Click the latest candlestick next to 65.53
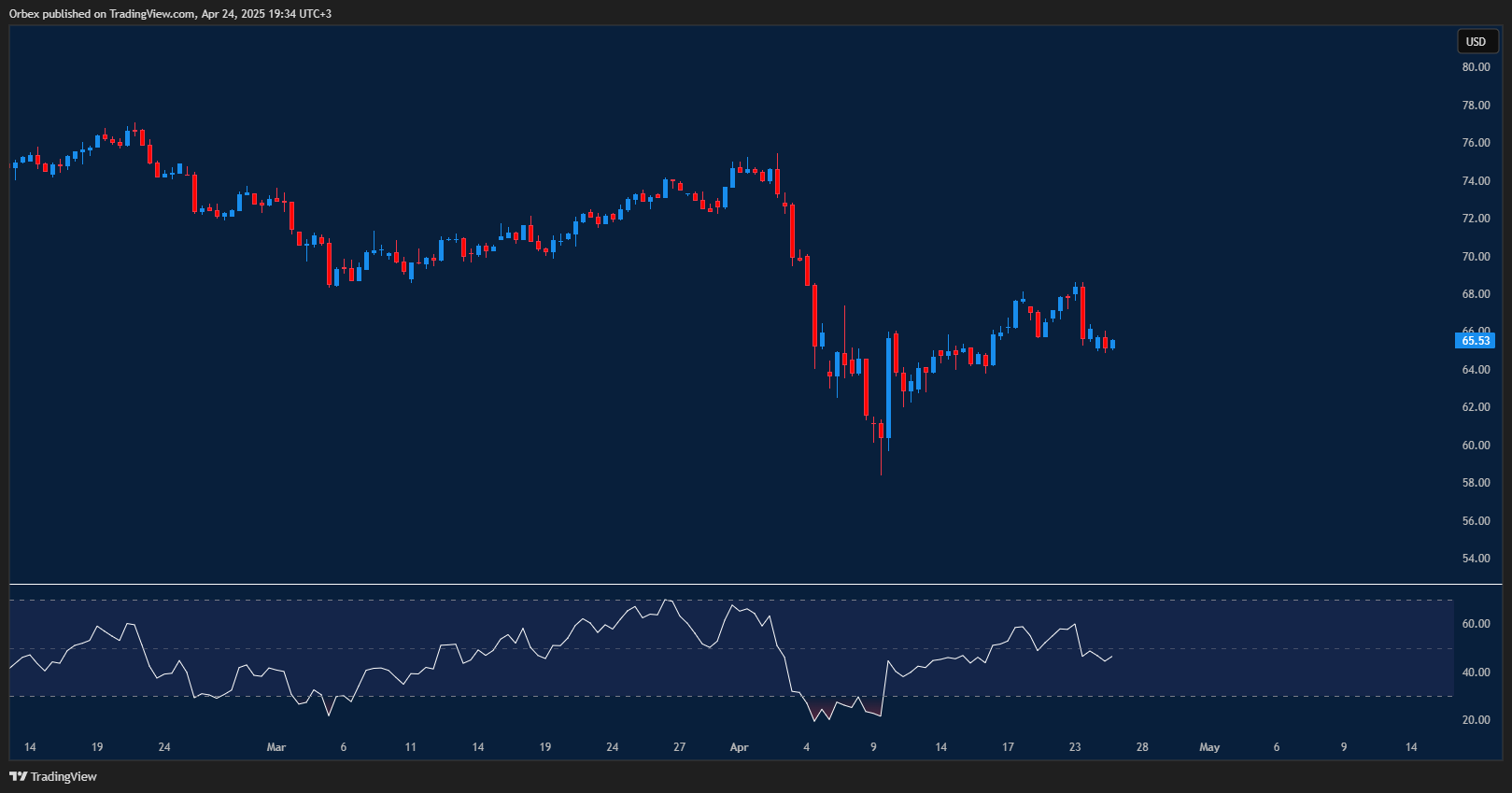The height and width of the screenshot is (793, 1512). tap(1112, 345)
